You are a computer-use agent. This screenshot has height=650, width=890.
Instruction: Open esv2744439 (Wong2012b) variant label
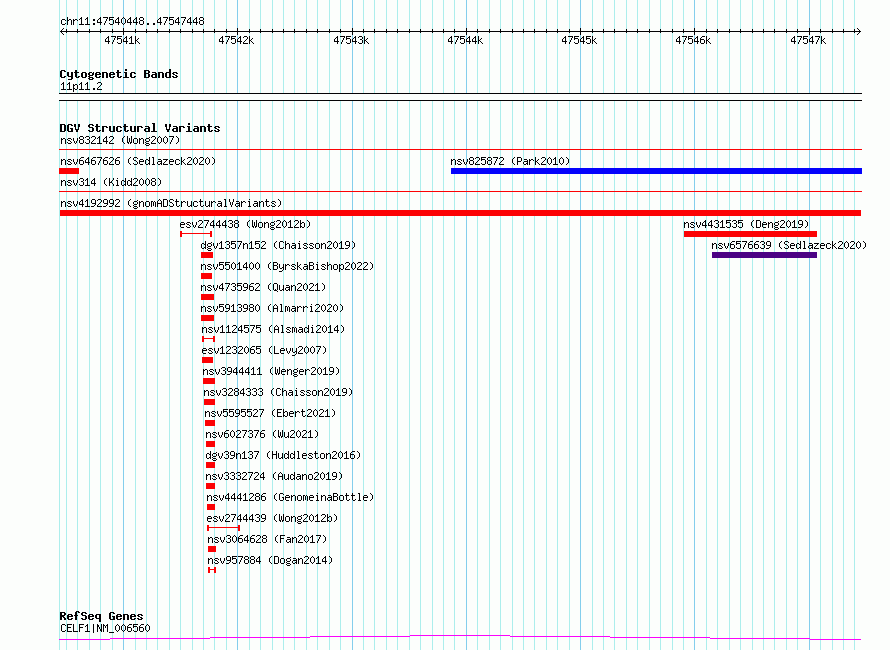[x=272, y=518]
